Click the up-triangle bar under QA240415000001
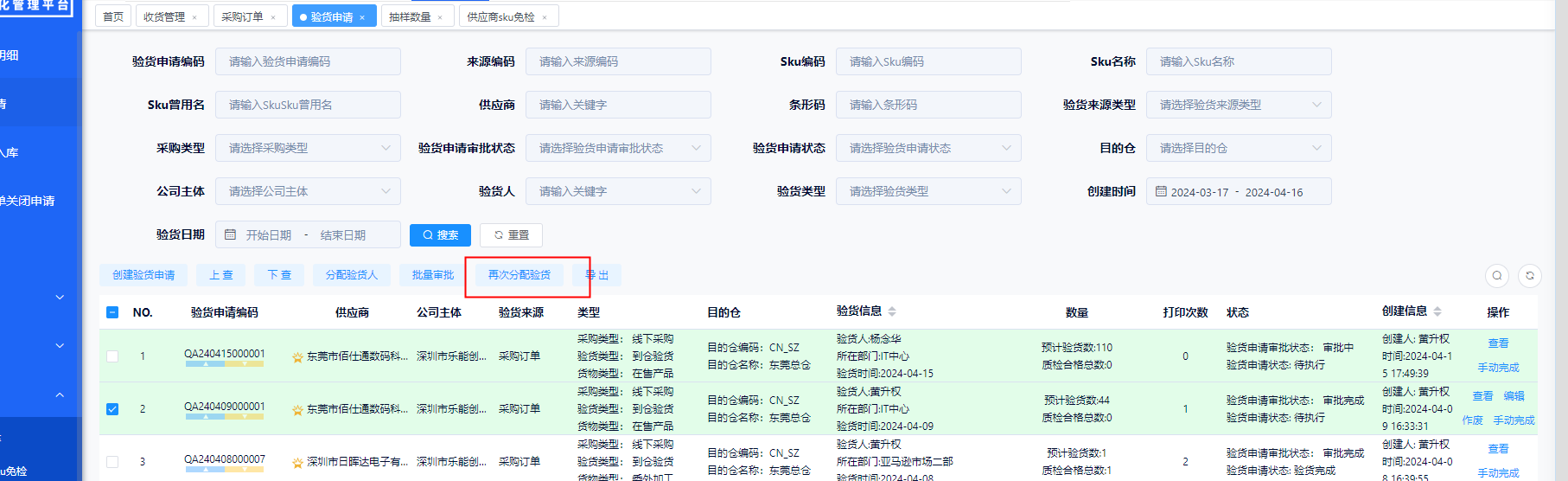Image resolution: width=1568 pixels, height=481 pixels. pyautogui.click(x=205, y=364)
